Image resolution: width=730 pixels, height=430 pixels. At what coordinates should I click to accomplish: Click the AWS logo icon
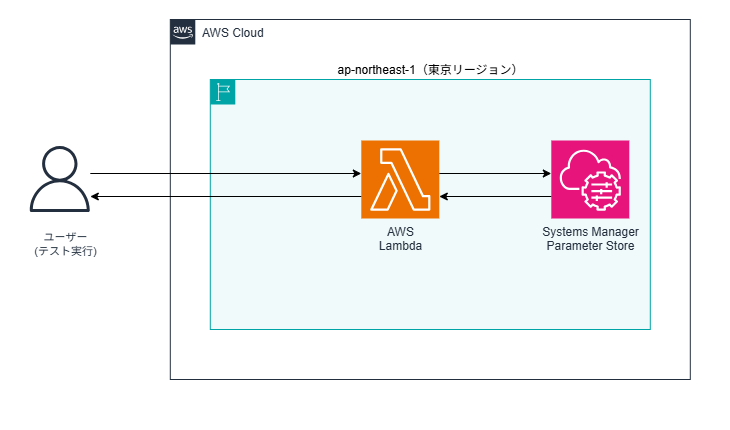182,32
